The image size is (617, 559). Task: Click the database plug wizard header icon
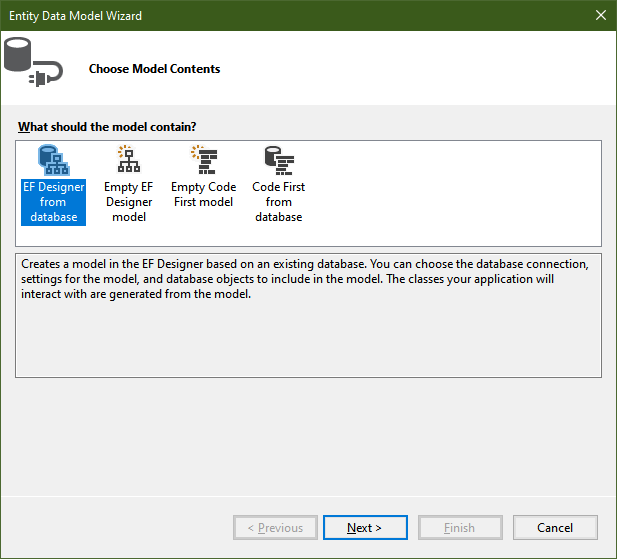point(33,62)
